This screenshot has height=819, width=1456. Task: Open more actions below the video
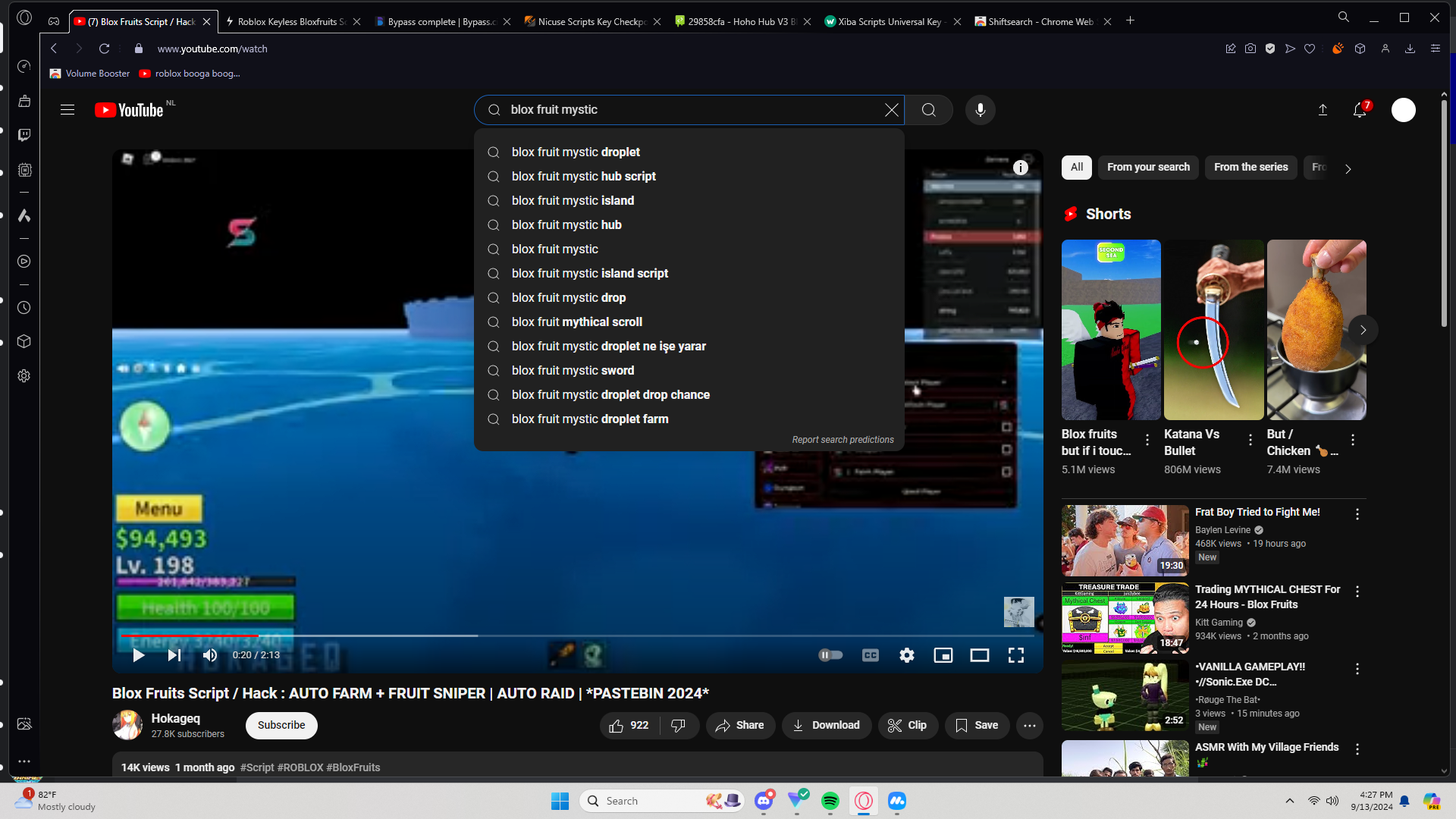(x=1030, y=726)
